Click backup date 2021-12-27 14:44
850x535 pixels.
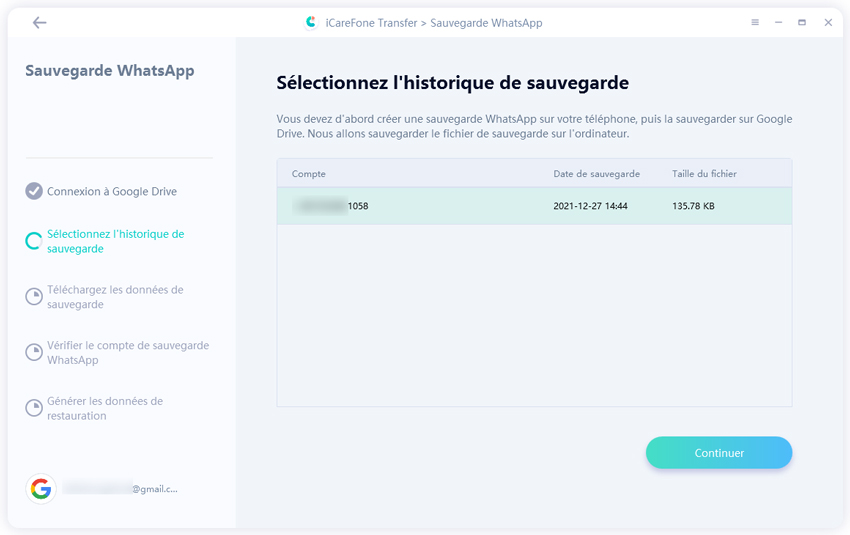pos(590,206)
